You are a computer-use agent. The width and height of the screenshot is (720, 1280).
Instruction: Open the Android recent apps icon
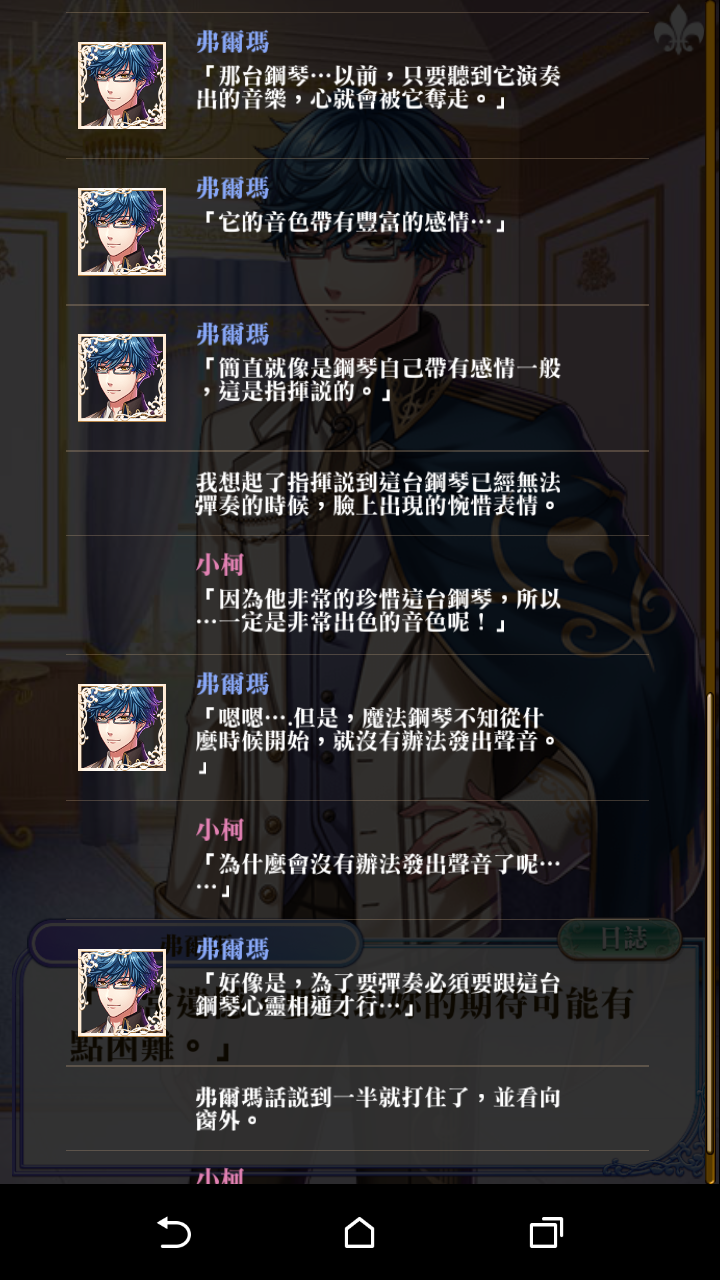pyautogui.click(x=545, y=1232)
